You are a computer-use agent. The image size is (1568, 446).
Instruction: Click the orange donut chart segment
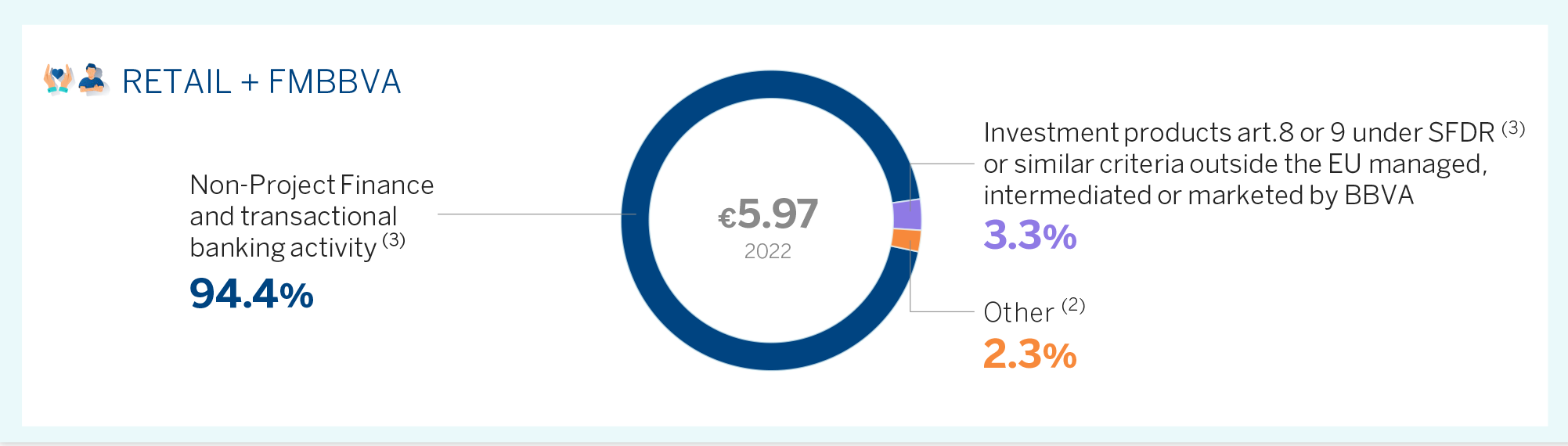click(x=907, y=239)
